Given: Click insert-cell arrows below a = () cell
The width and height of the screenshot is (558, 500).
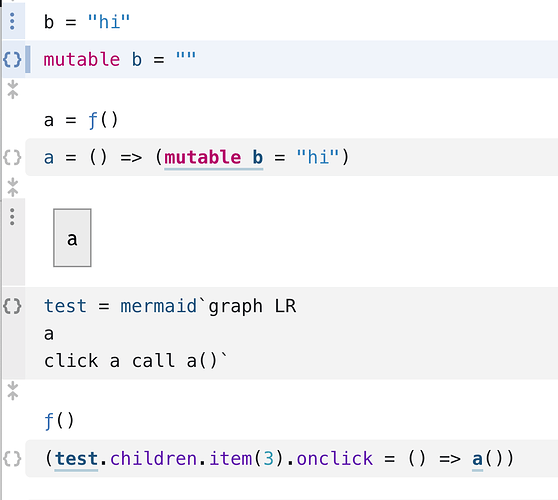Looking at the screenshot, I should pyautogui.click(x=13, y=187).
